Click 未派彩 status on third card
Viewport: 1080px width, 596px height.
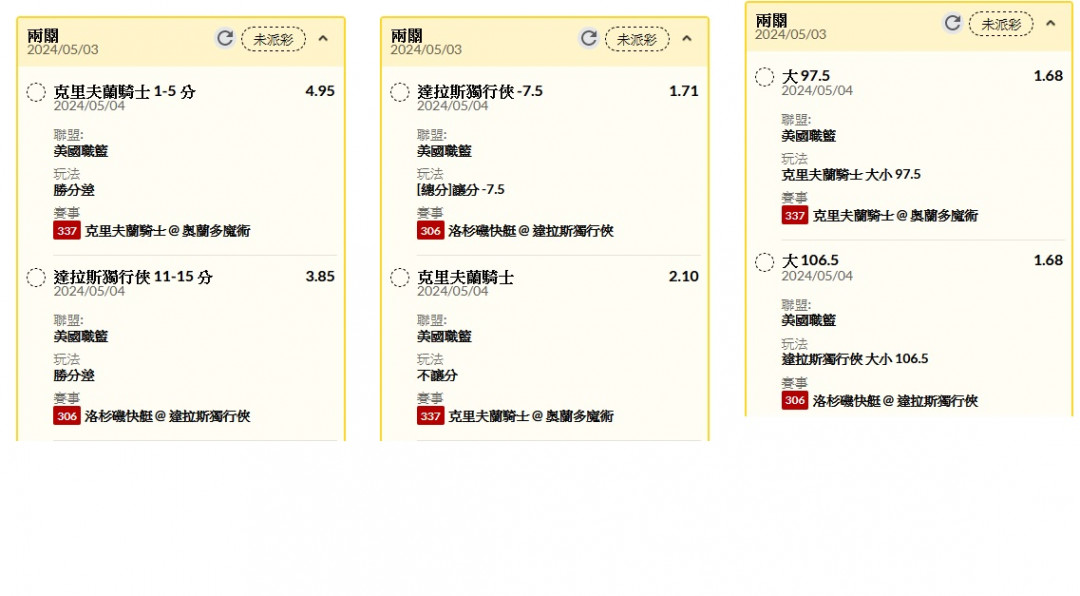click(x=1001, y=24)
